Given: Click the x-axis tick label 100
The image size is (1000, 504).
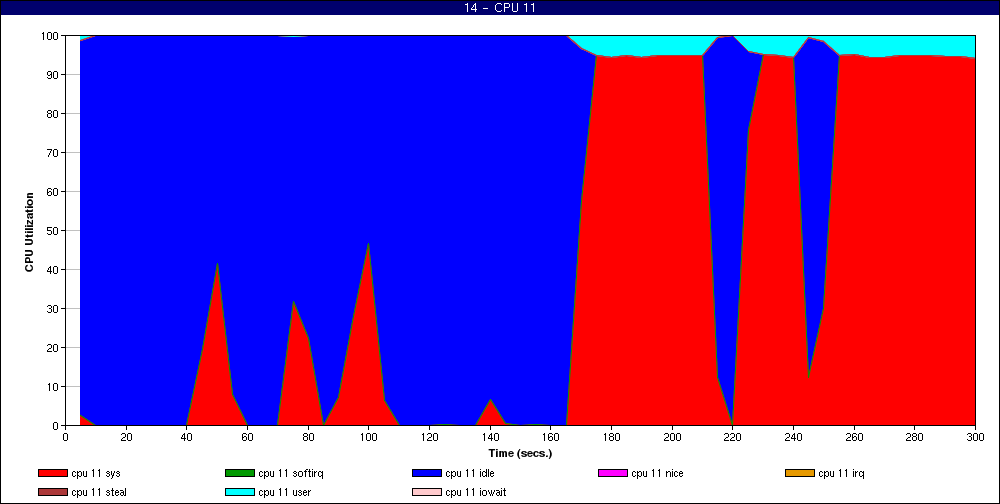Looking at the screenshot, I should 369,437.
